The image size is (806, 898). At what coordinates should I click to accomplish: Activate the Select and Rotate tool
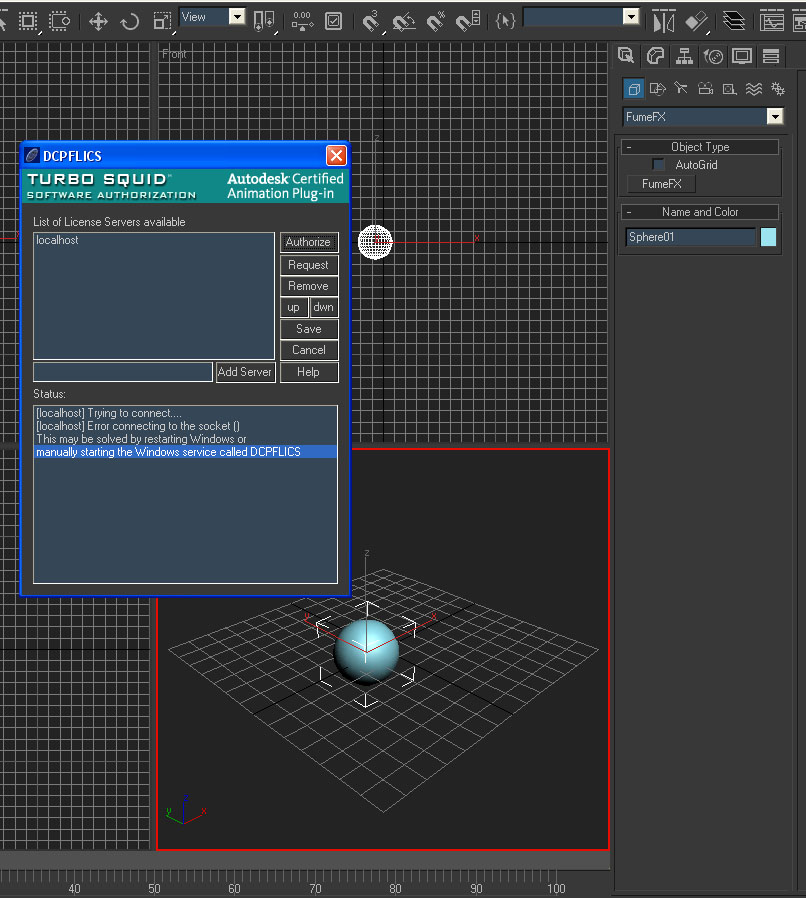(130, 22)
